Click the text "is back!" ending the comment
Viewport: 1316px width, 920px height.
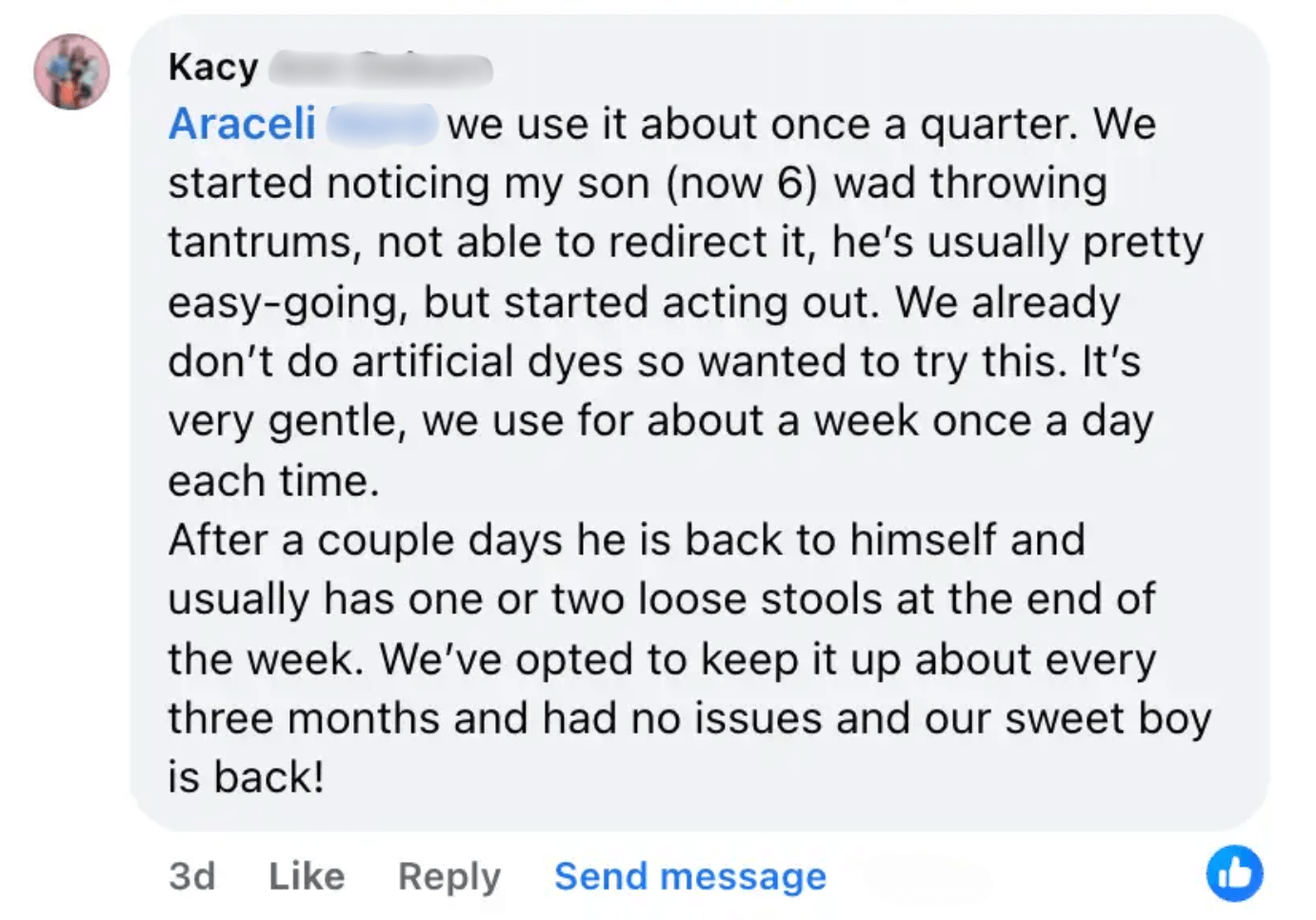(x=246, y=777)
